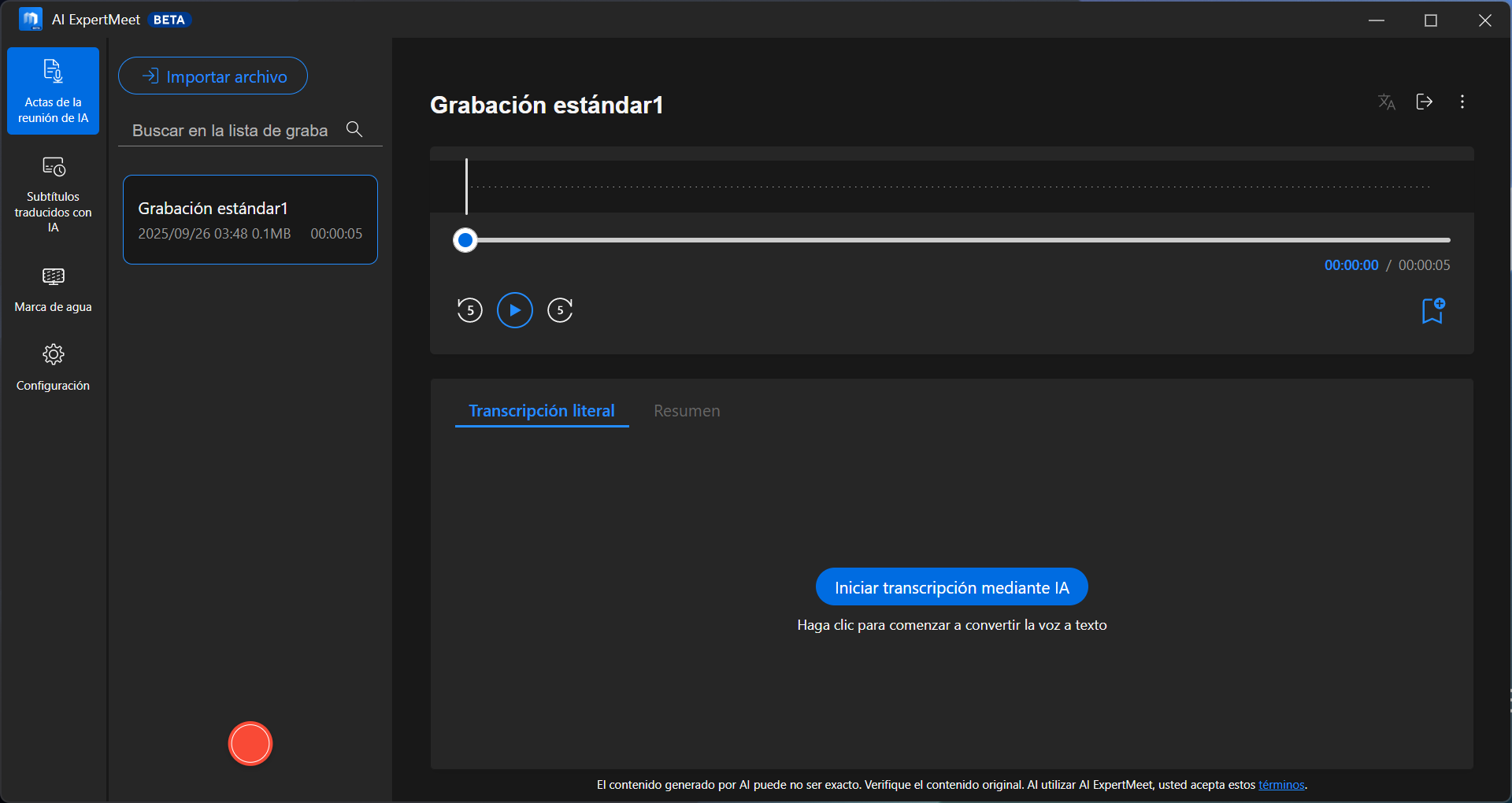Click the translate language icon

coord(1386,102)
